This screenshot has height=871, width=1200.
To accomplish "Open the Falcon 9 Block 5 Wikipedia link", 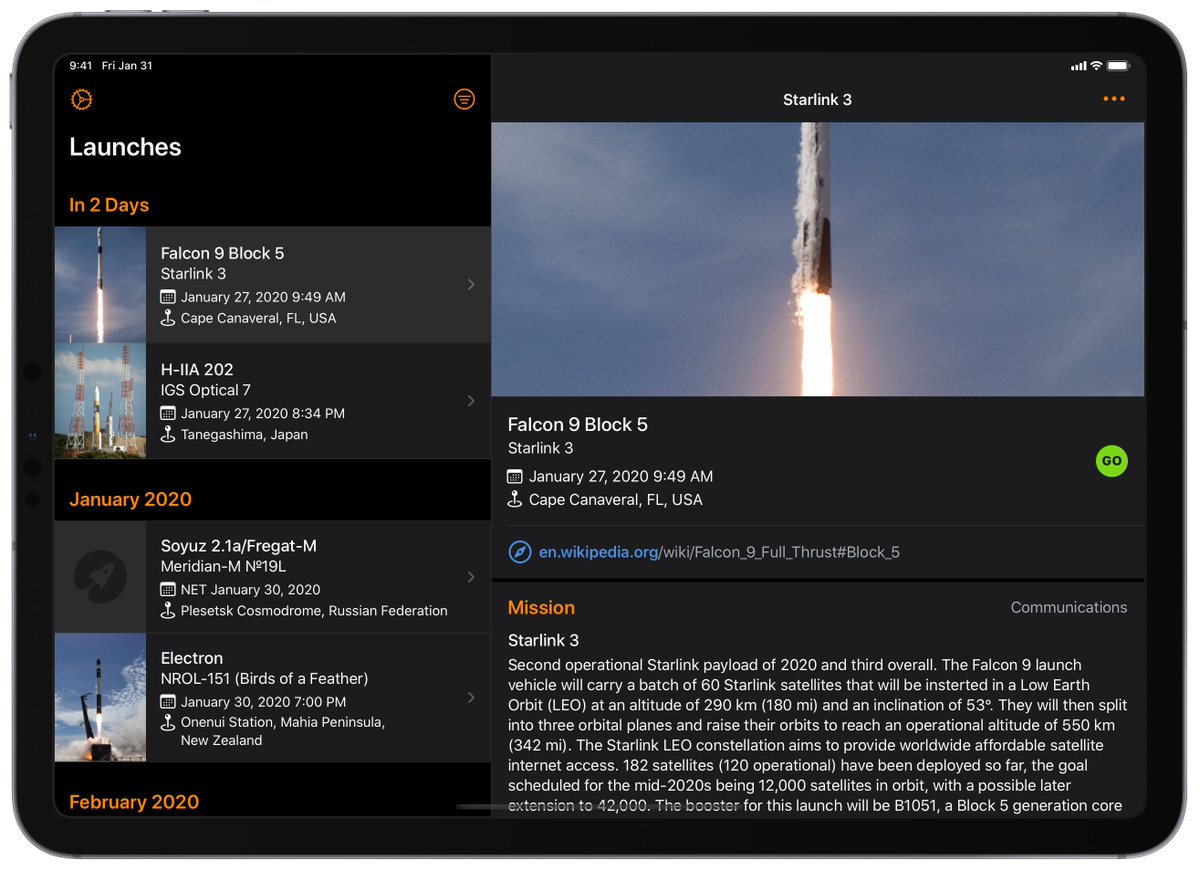I will point(719,552).
